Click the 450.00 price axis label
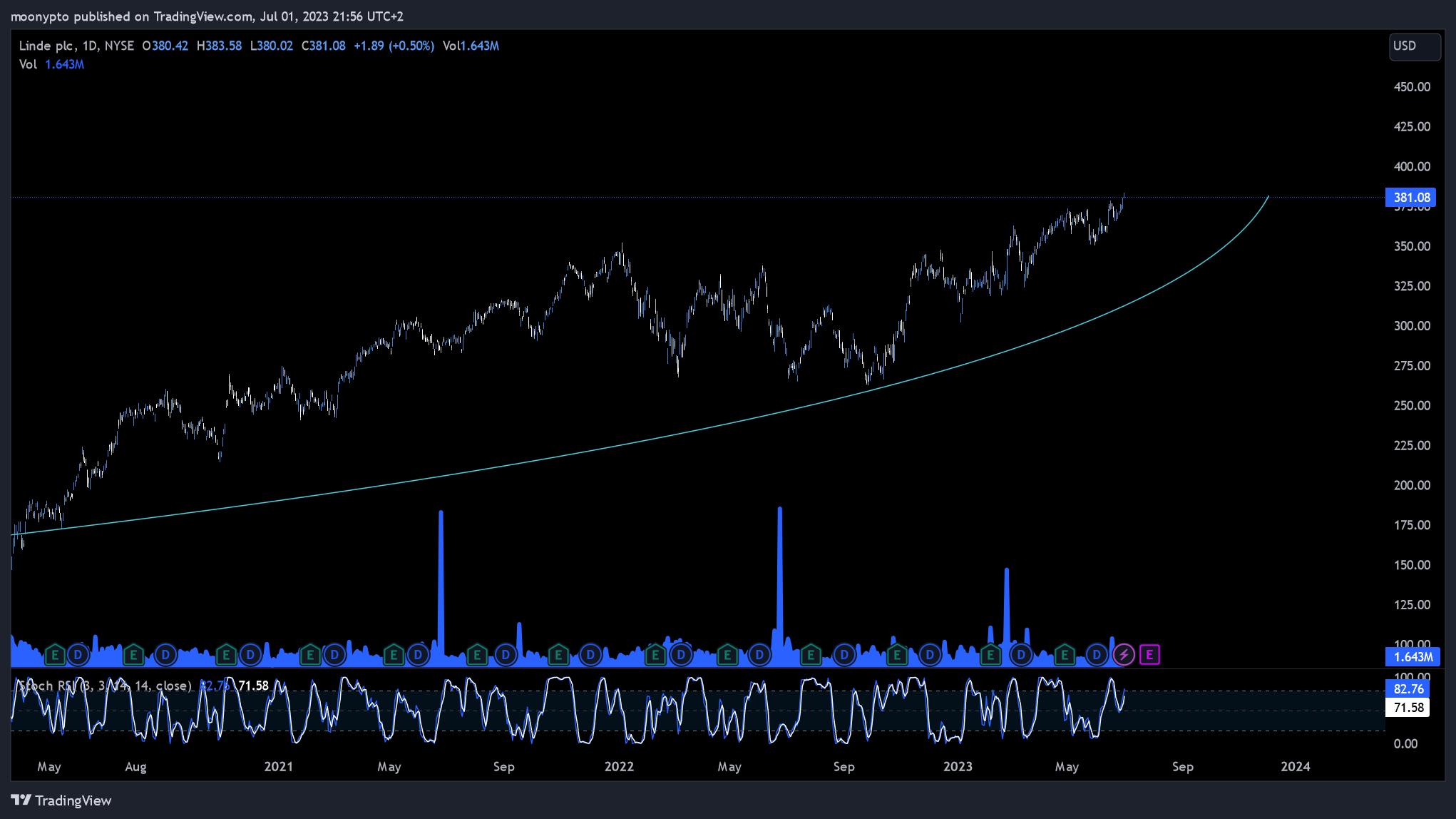The height and width of the screenshot is (819, 1456). (1412, 87)
